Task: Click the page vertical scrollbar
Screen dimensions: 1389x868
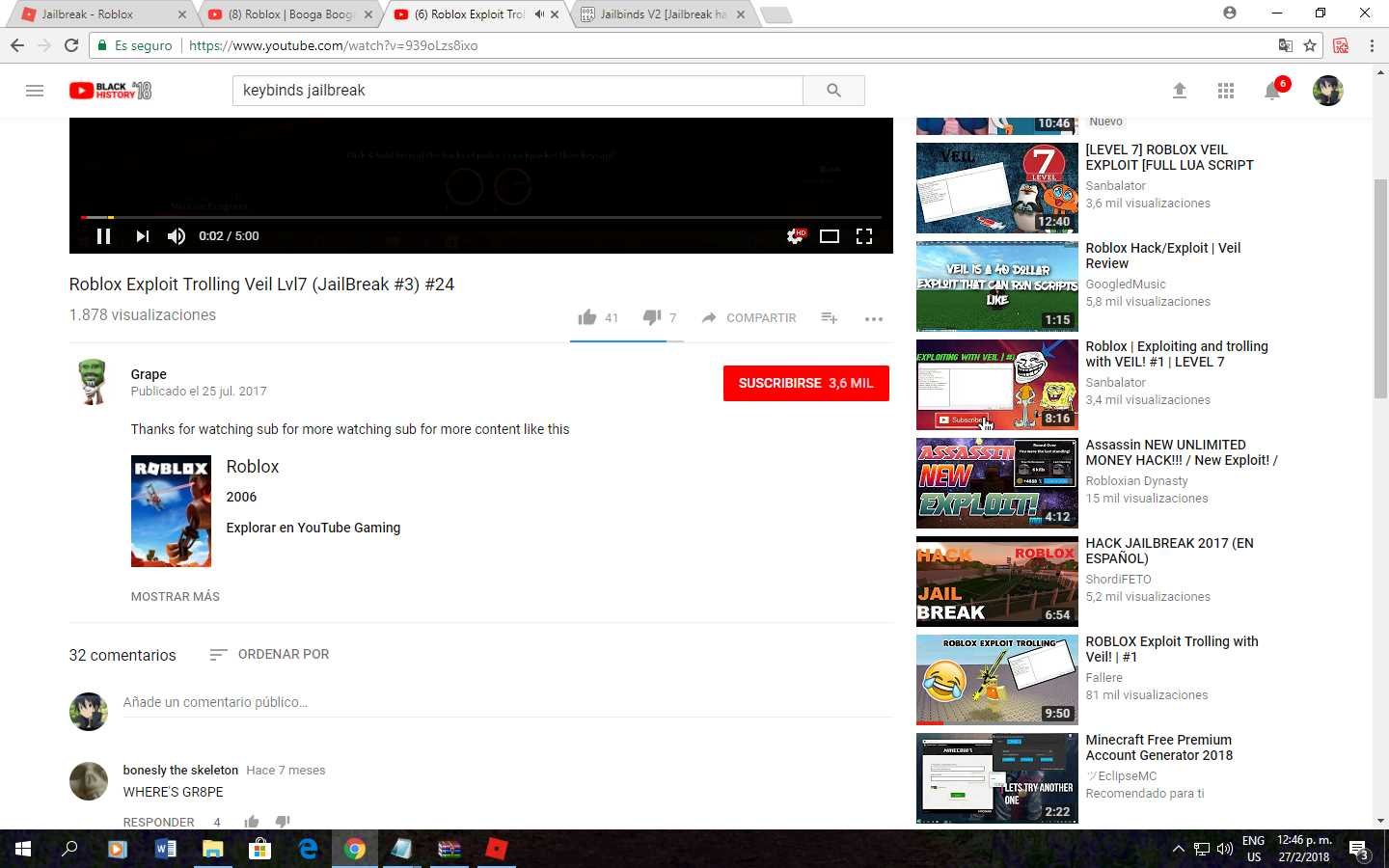Action: tap(1380, 289)
